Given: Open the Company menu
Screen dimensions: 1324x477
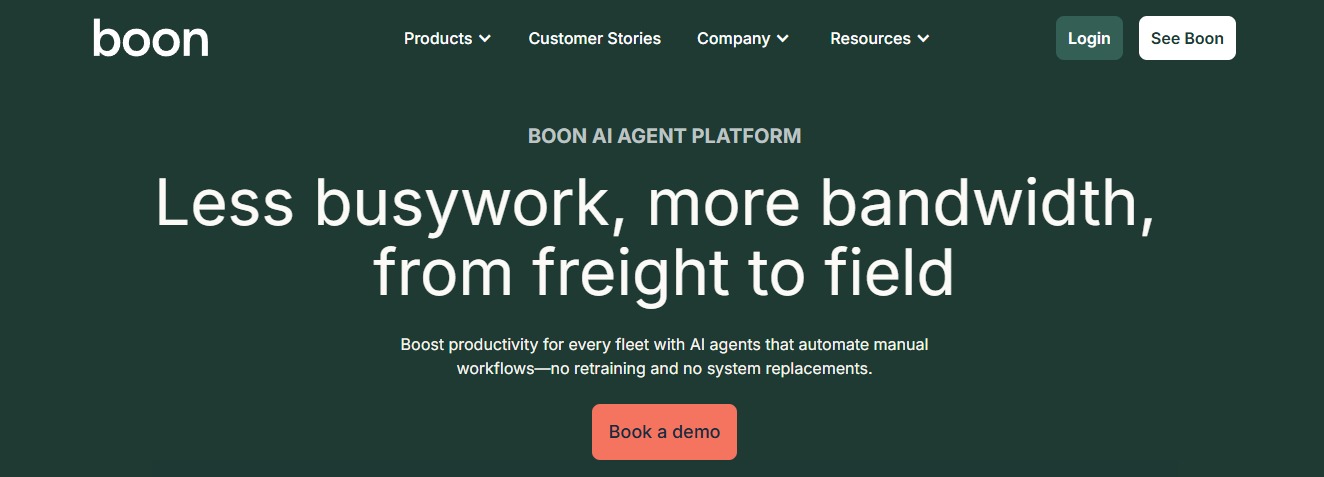Looking at the screenshot, I should pyautogui.click(x=743, y=38).
